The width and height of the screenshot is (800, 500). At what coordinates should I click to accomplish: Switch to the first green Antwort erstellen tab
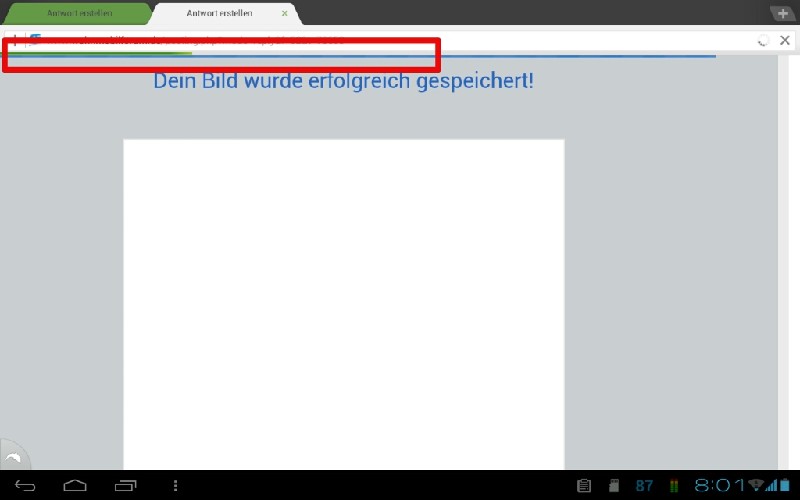(x=79, y=14)
